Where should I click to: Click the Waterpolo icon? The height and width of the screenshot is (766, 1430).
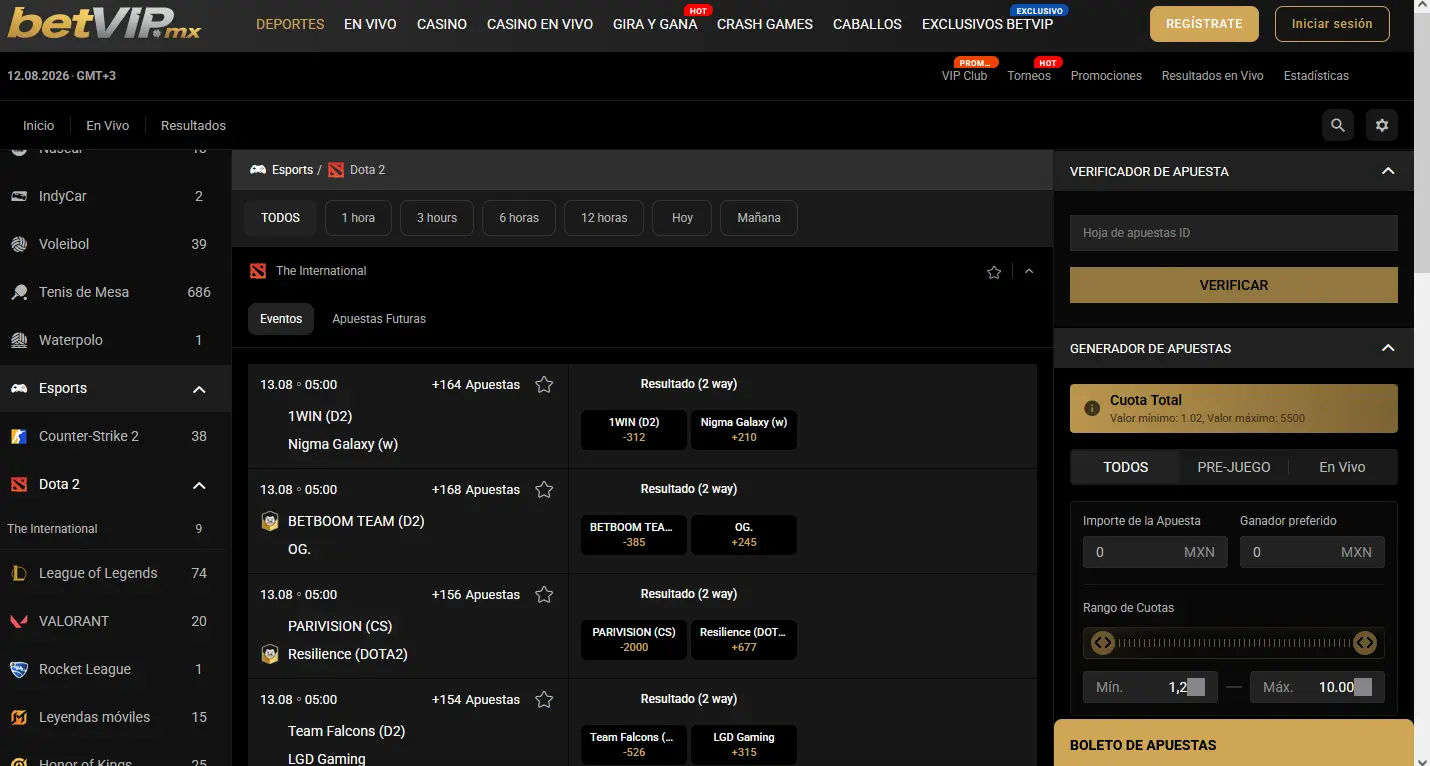click(19, 340)
